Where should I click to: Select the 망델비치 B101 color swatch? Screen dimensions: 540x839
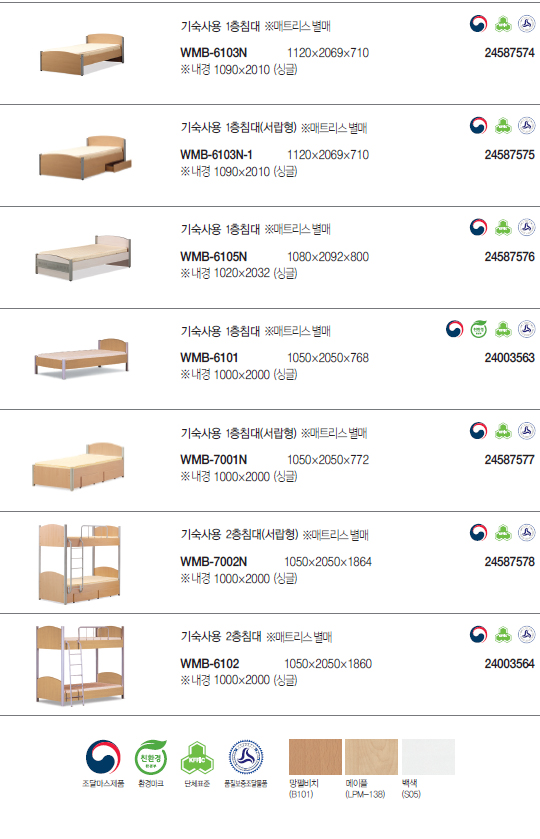315,757
